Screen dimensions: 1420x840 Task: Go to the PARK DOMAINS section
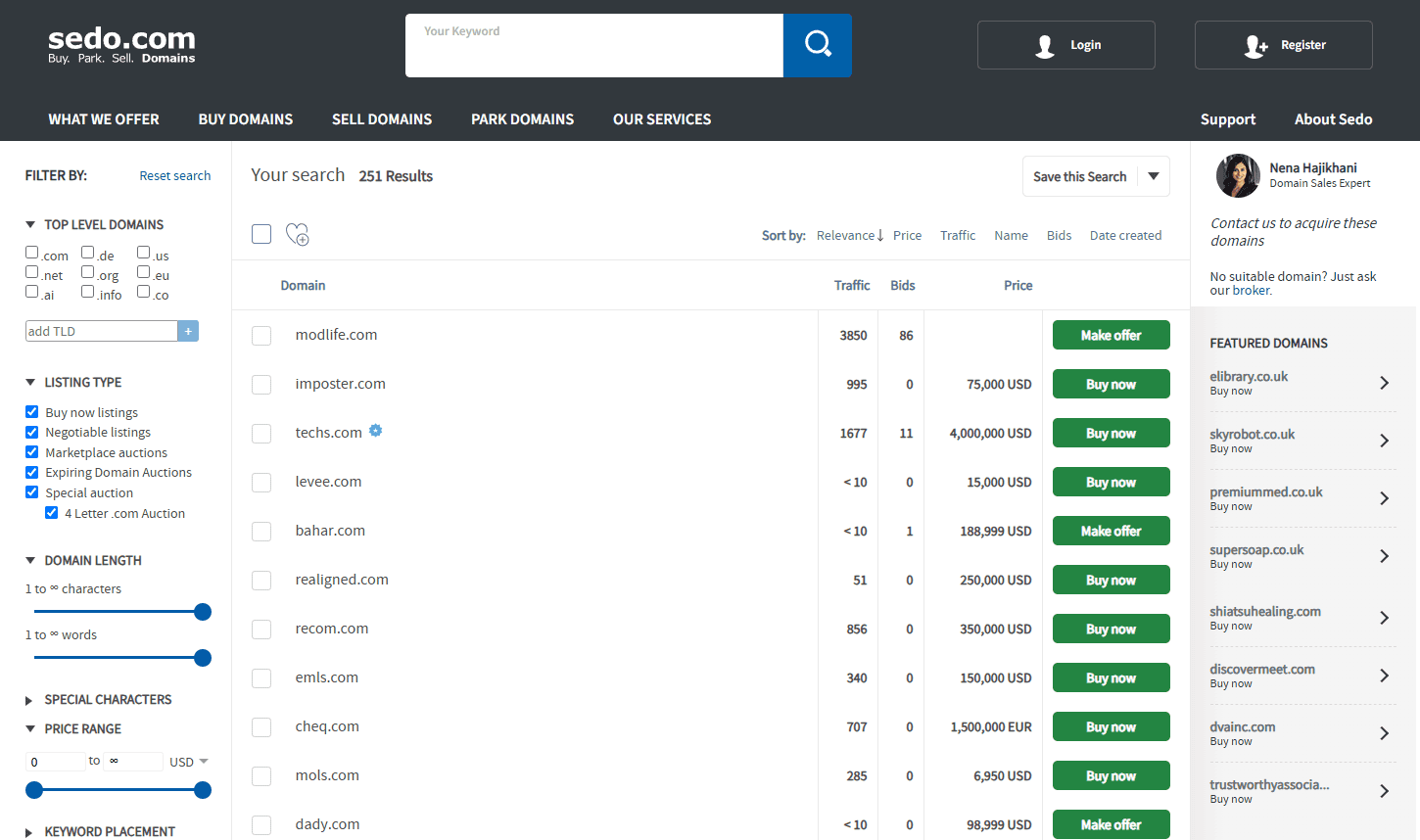(522, 118)
